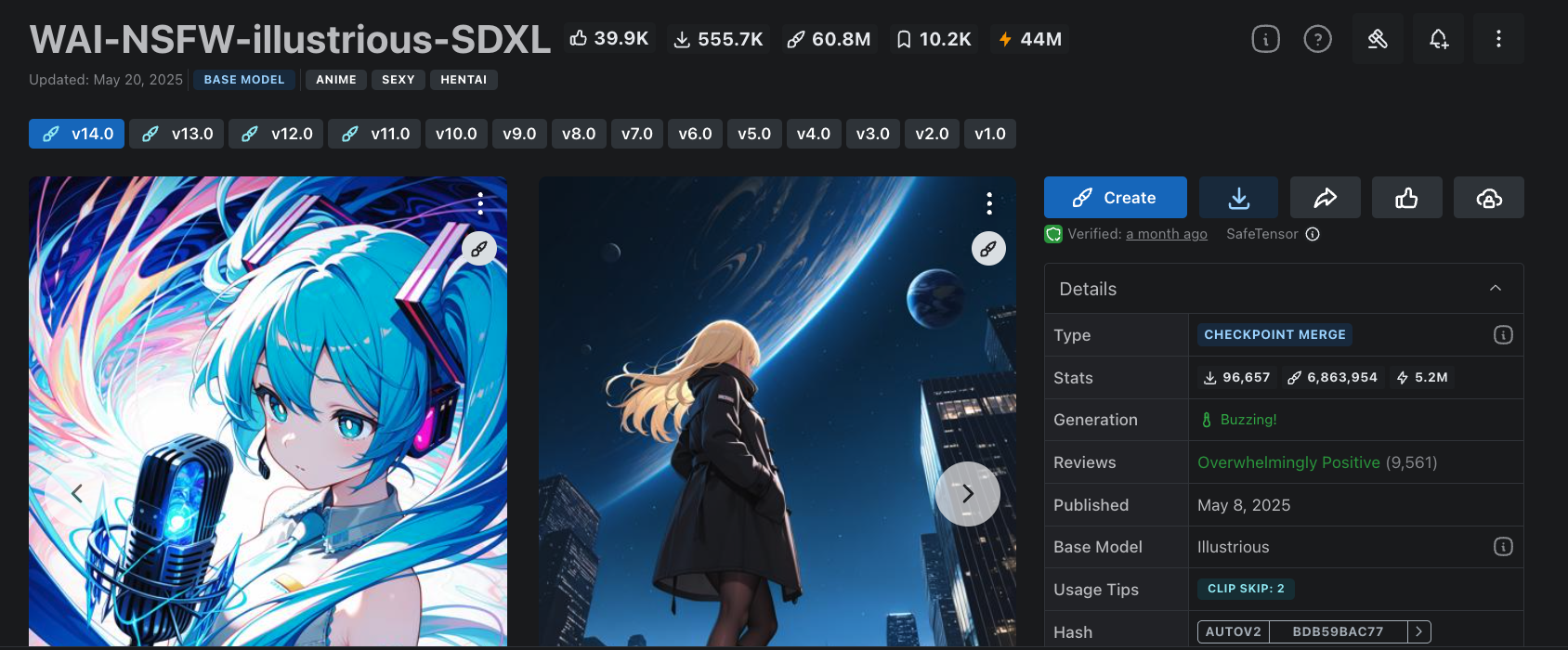Open the 'a month ago' verified link
Viewport: 1568px width, 650px height.
pos(1166,234)
